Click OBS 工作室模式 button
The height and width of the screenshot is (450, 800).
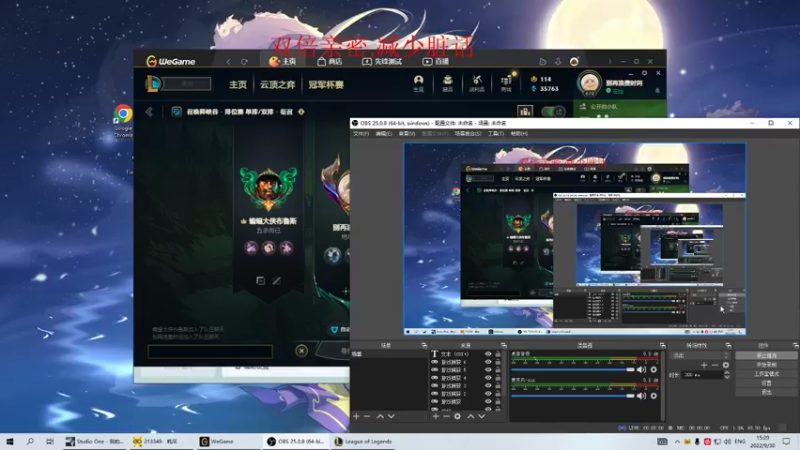(766, 374)
